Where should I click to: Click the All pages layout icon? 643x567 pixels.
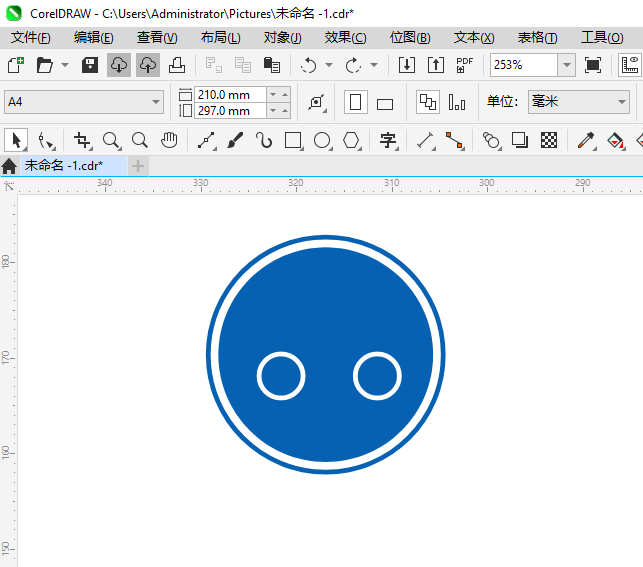[x=428, y=102]
